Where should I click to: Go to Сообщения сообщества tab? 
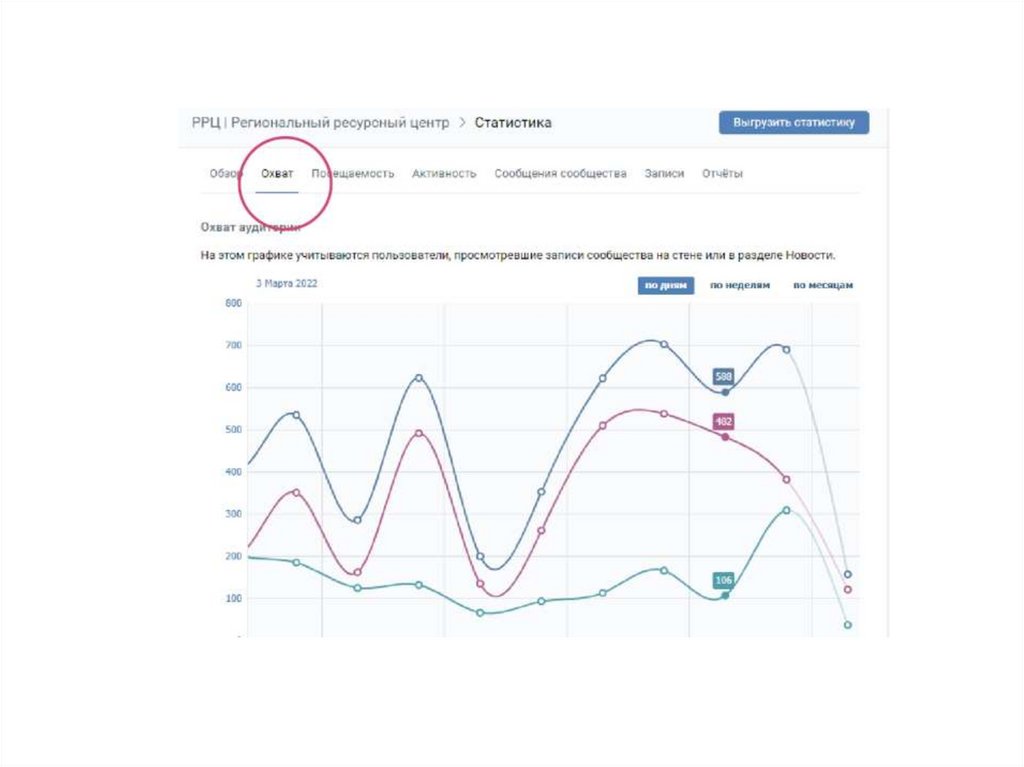click(560, 173)
